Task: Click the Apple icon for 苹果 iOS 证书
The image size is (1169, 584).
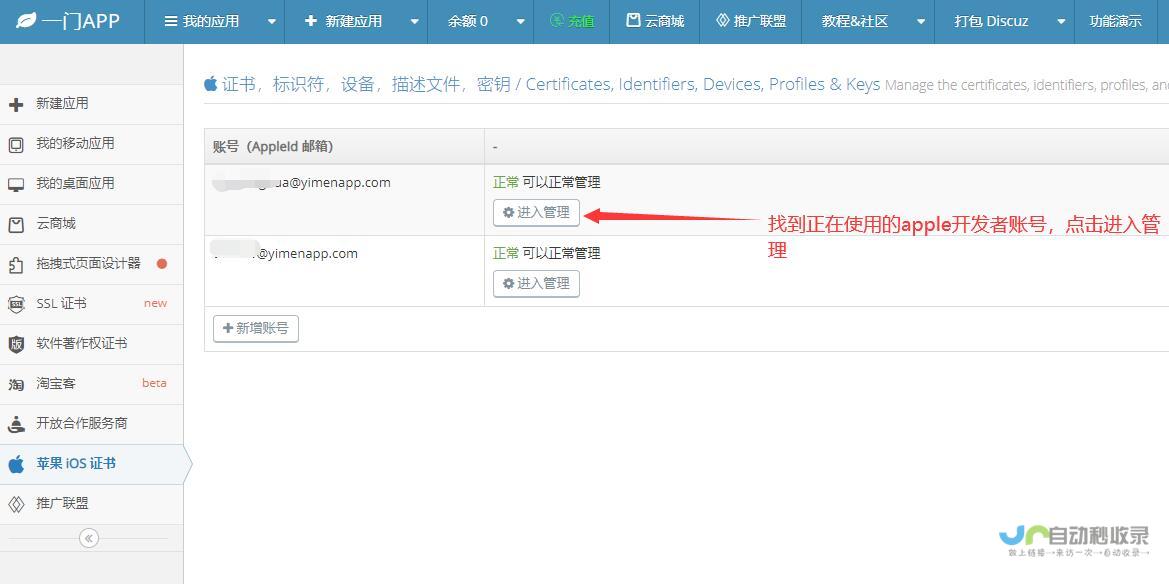Action: 16,465
